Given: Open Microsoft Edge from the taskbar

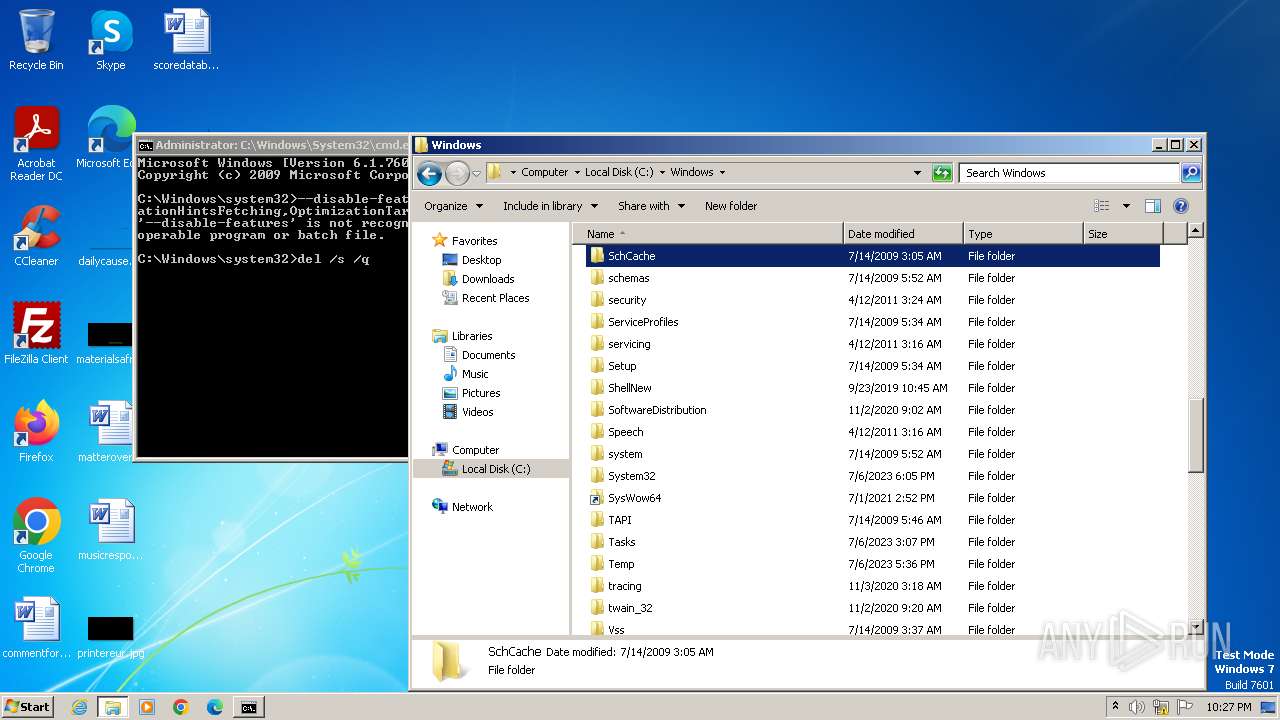Looking at the screenshot, I should 214,707.
